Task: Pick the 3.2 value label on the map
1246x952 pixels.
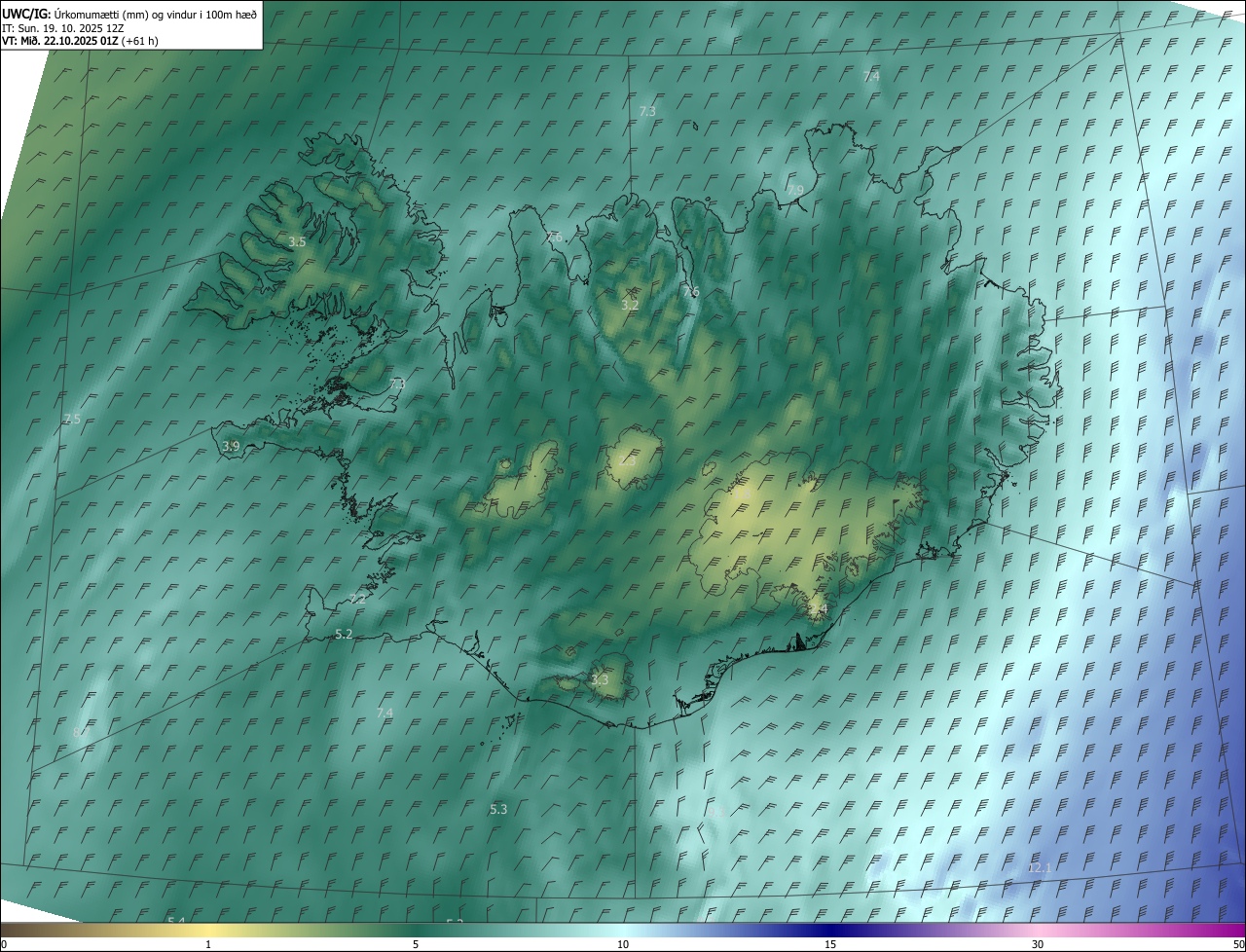Action: [x=630, y=305]
